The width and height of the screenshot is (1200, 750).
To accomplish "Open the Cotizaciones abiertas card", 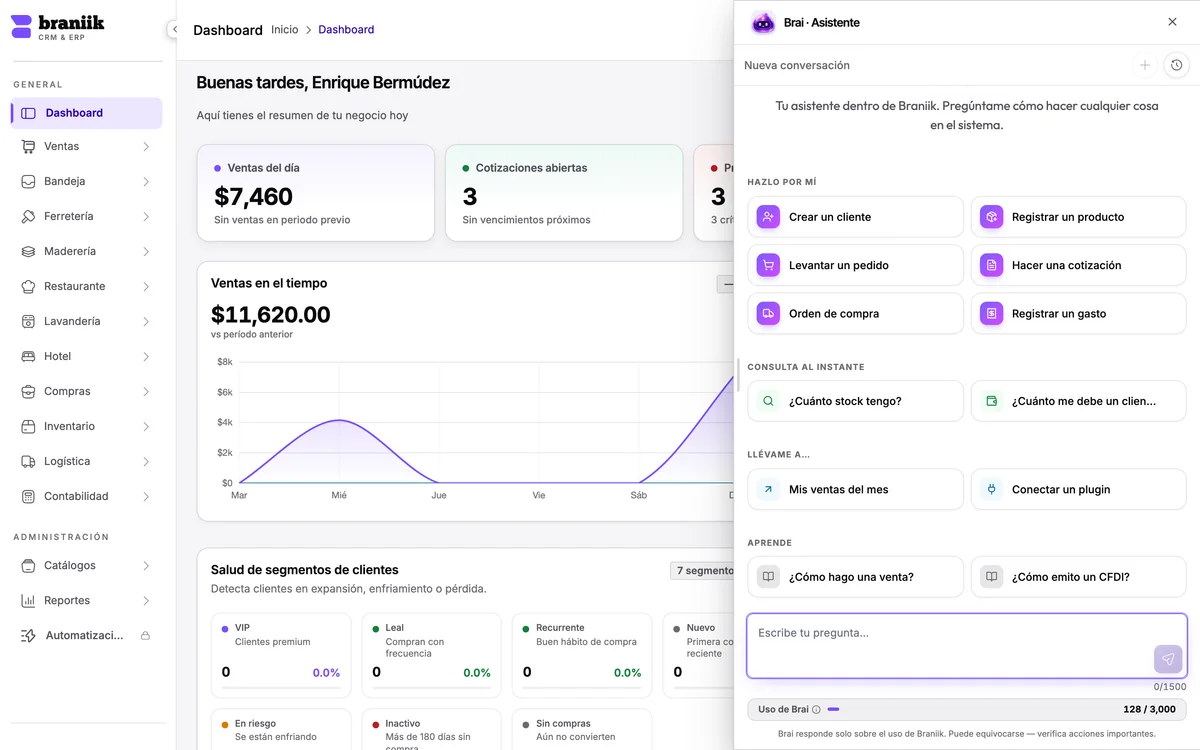I will click(x=564, y=193).
